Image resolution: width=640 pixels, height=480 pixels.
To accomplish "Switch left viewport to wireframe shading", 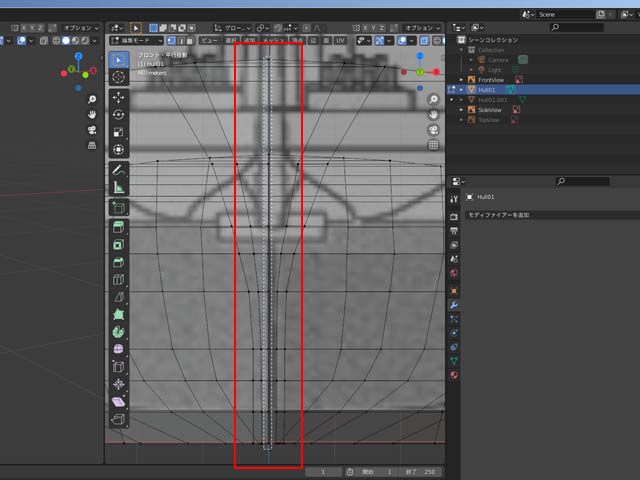I will 56,40.
